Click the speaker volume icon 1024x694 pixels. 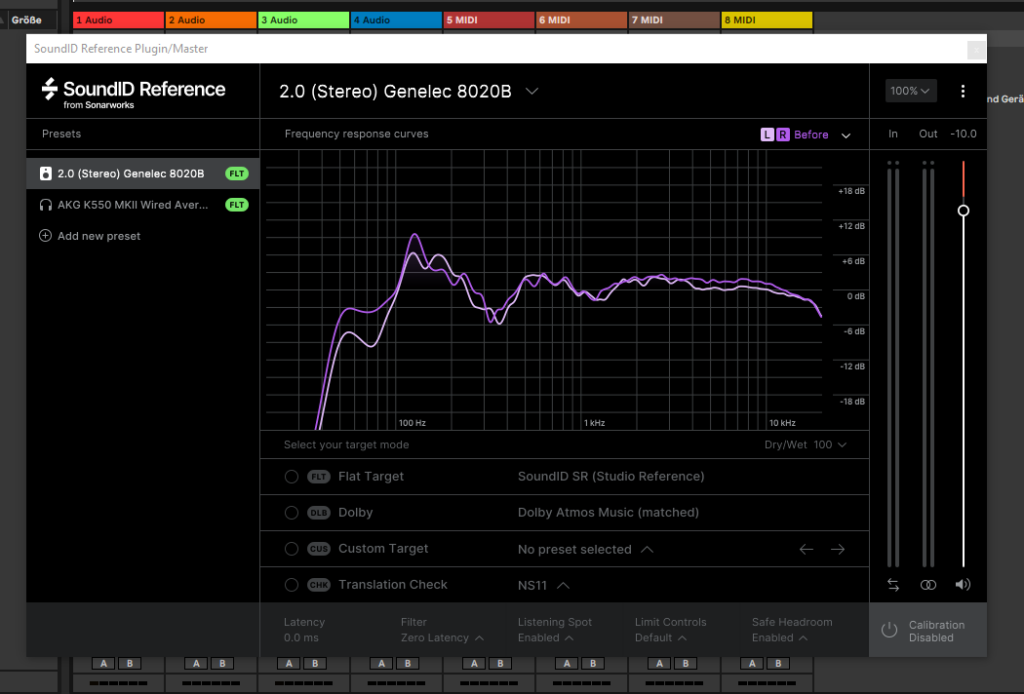[x=963, y=585]
